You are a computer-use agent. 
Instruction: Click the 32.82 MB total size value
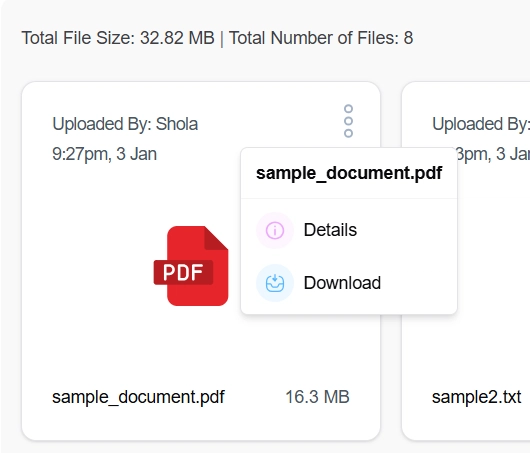[177, 38]
